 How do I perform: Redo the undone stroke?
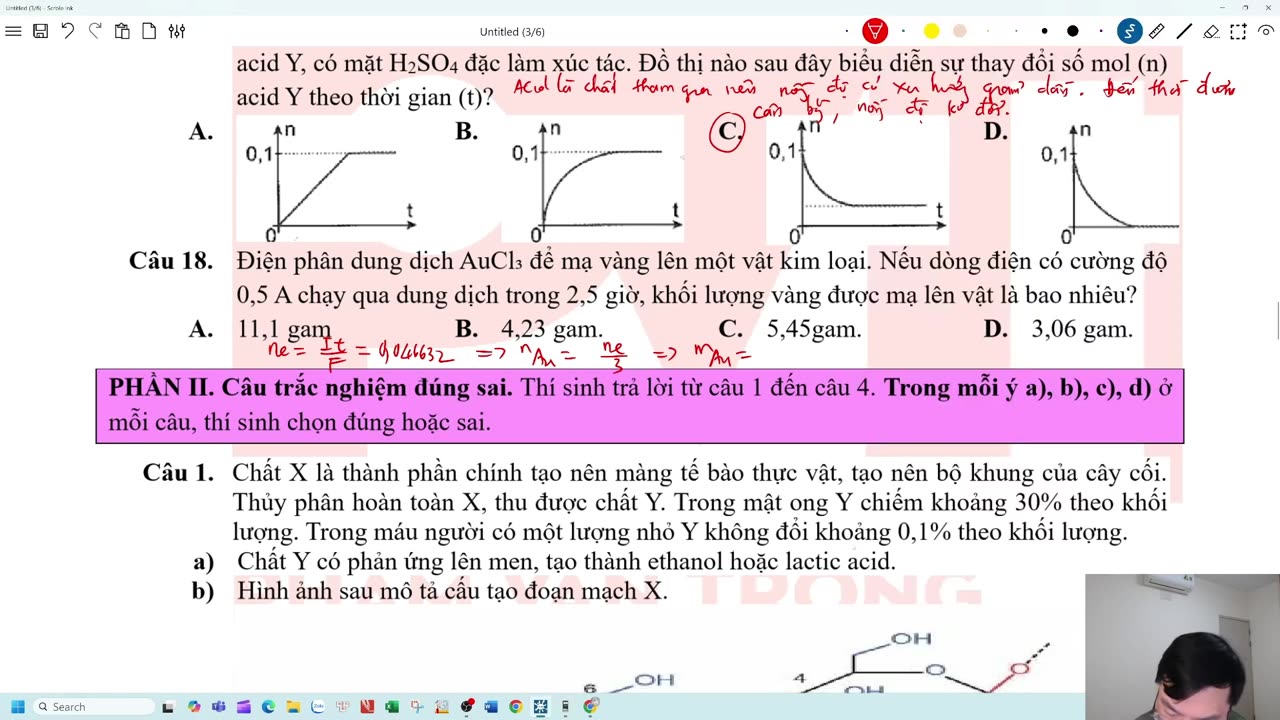tap(95, 31)
